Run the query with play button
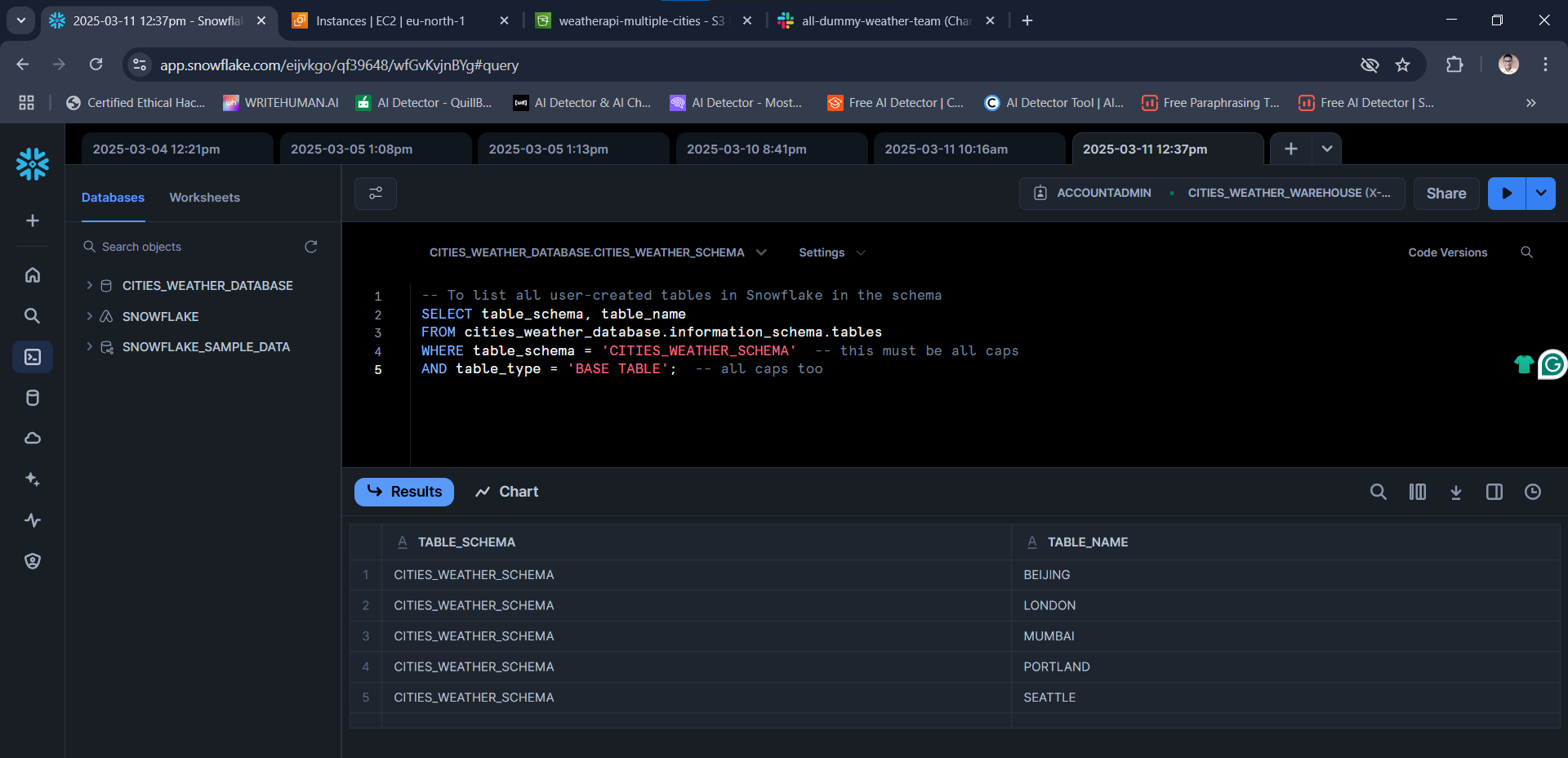Image resolution: width=1568 pixels, height=758 pixels. pyautogui.click(x=1507, y=194)
